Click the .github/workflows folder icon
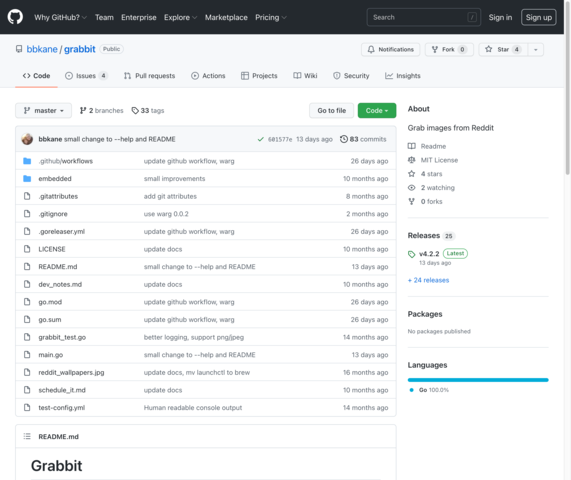The height and width of the screenshot is (480, 571). (27, 161)
